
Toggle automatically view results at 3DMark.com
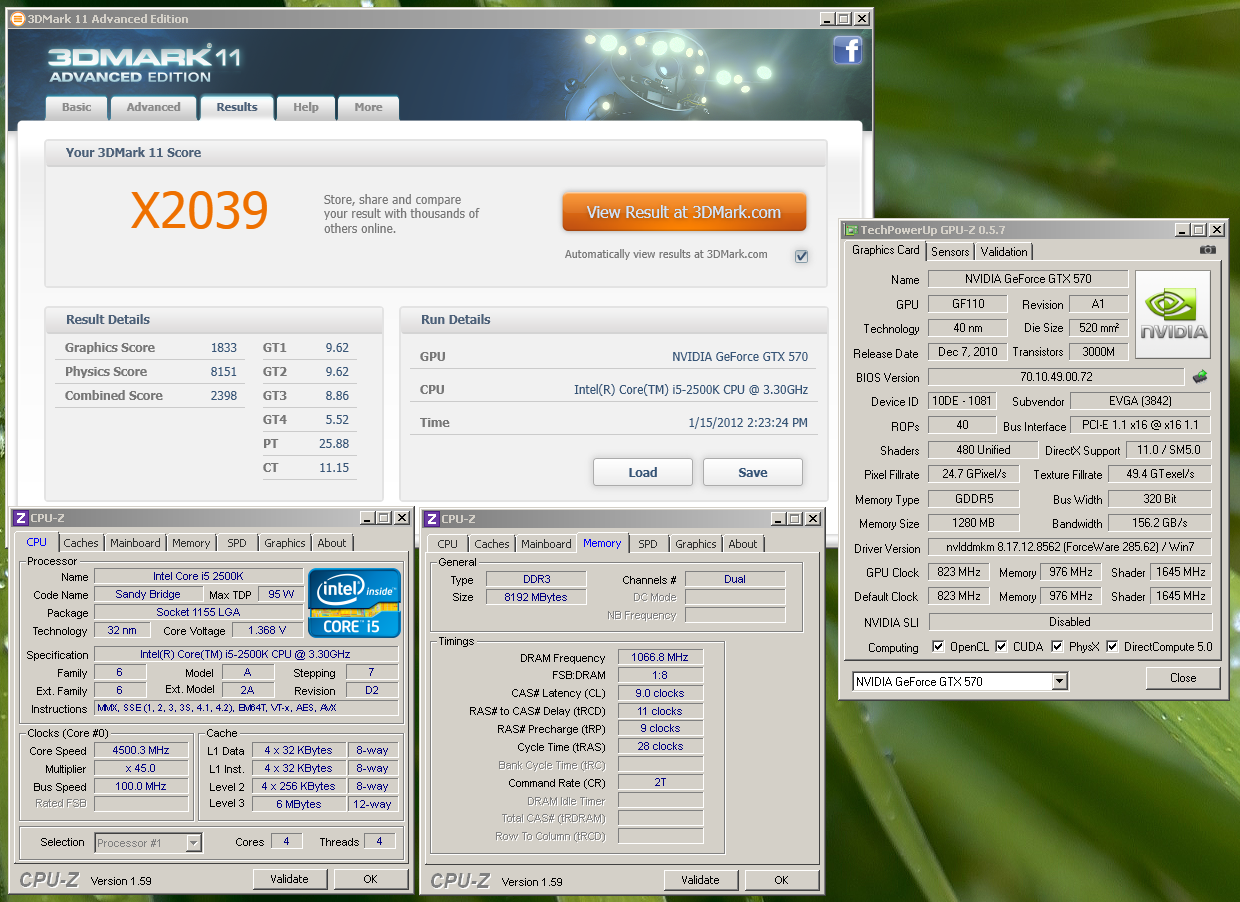(801, 256)
